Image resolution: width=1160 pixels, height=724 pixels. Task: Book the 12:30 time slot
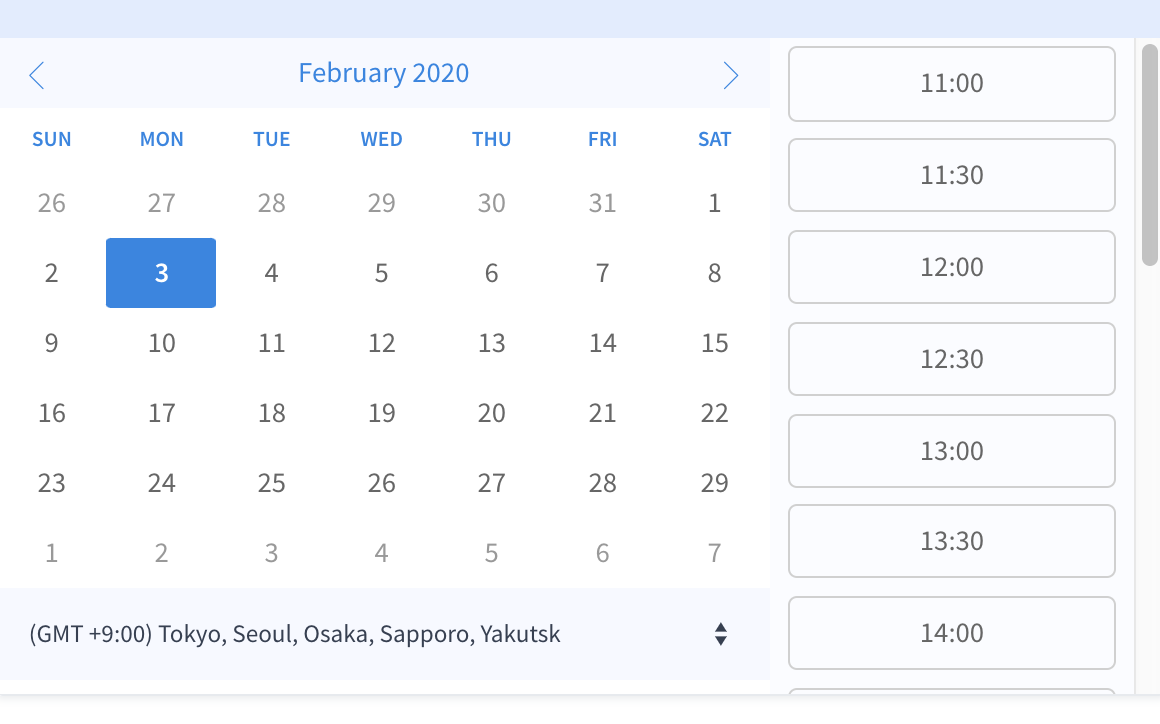click(x=951, y=359)
